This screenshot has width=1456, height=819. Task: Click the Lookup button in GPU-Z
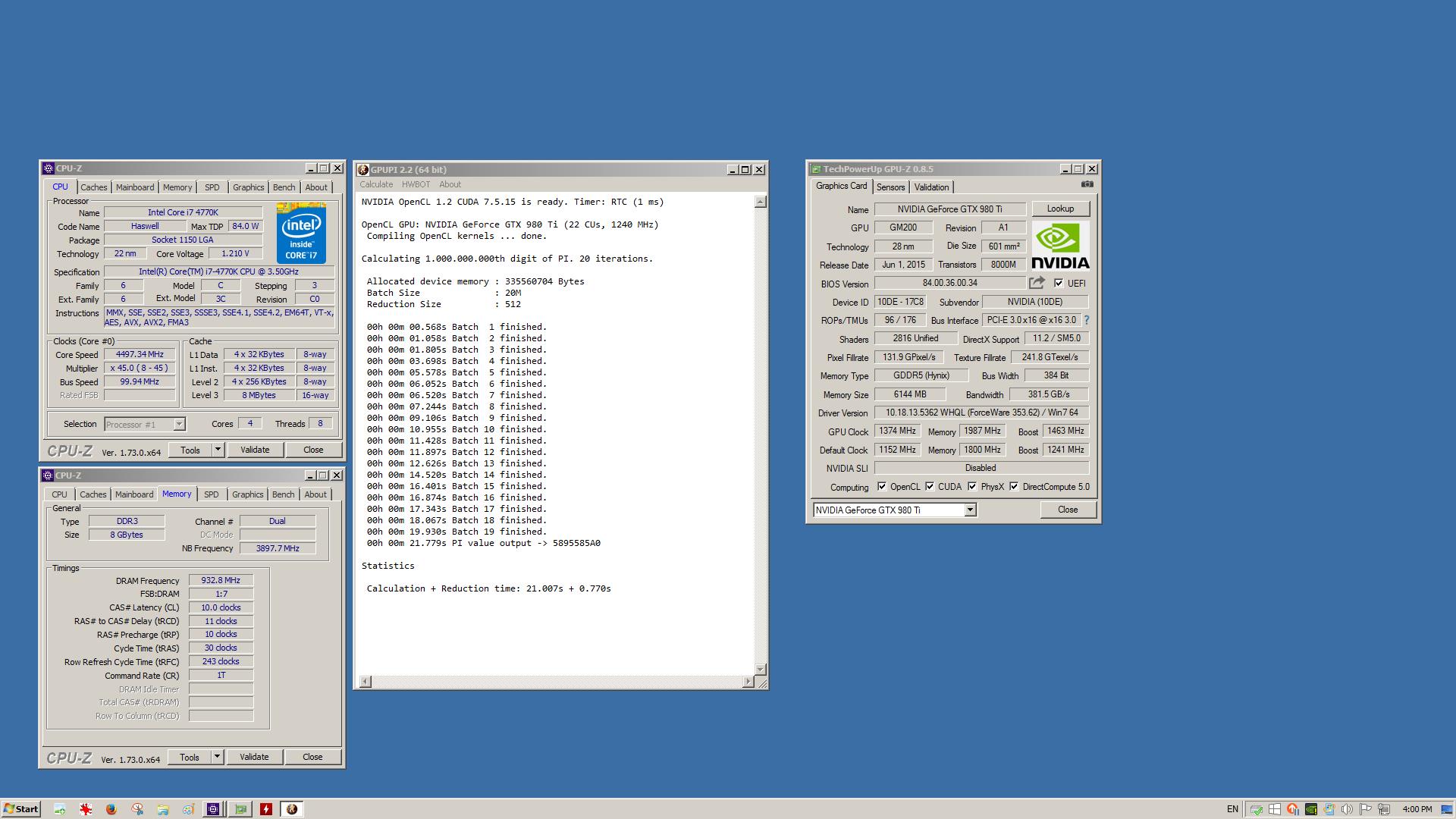pos(1060,209)
